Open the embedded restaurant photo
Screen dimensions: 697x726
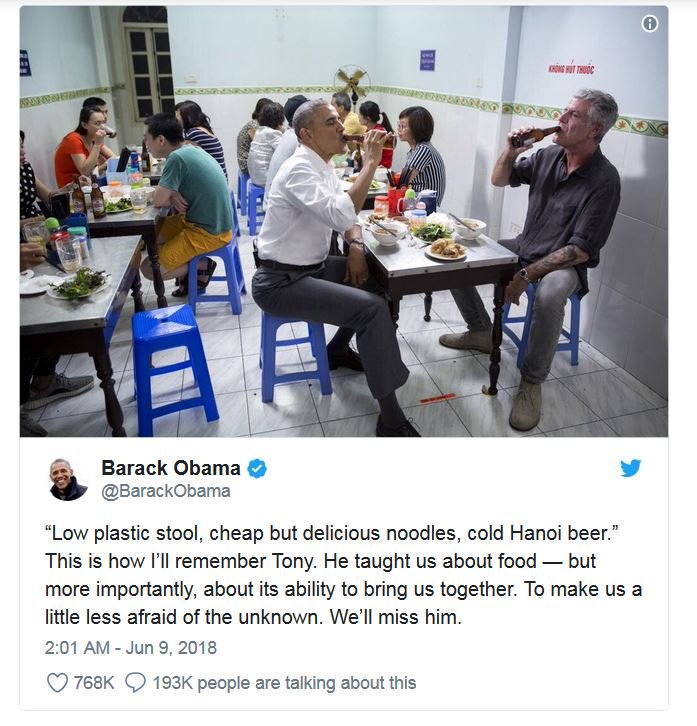click(344, 221)
